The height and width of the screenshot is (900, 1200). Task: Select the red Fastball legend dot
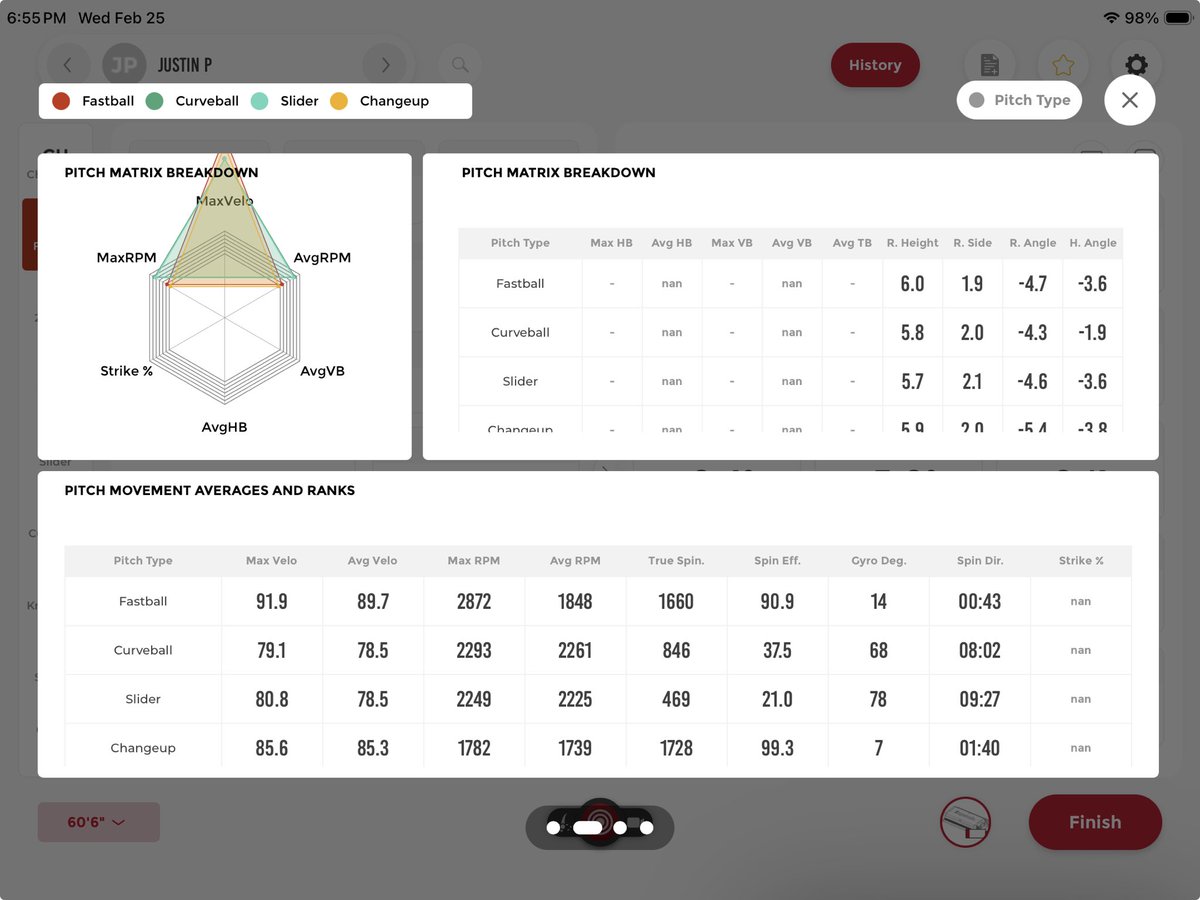click(61, 101)
